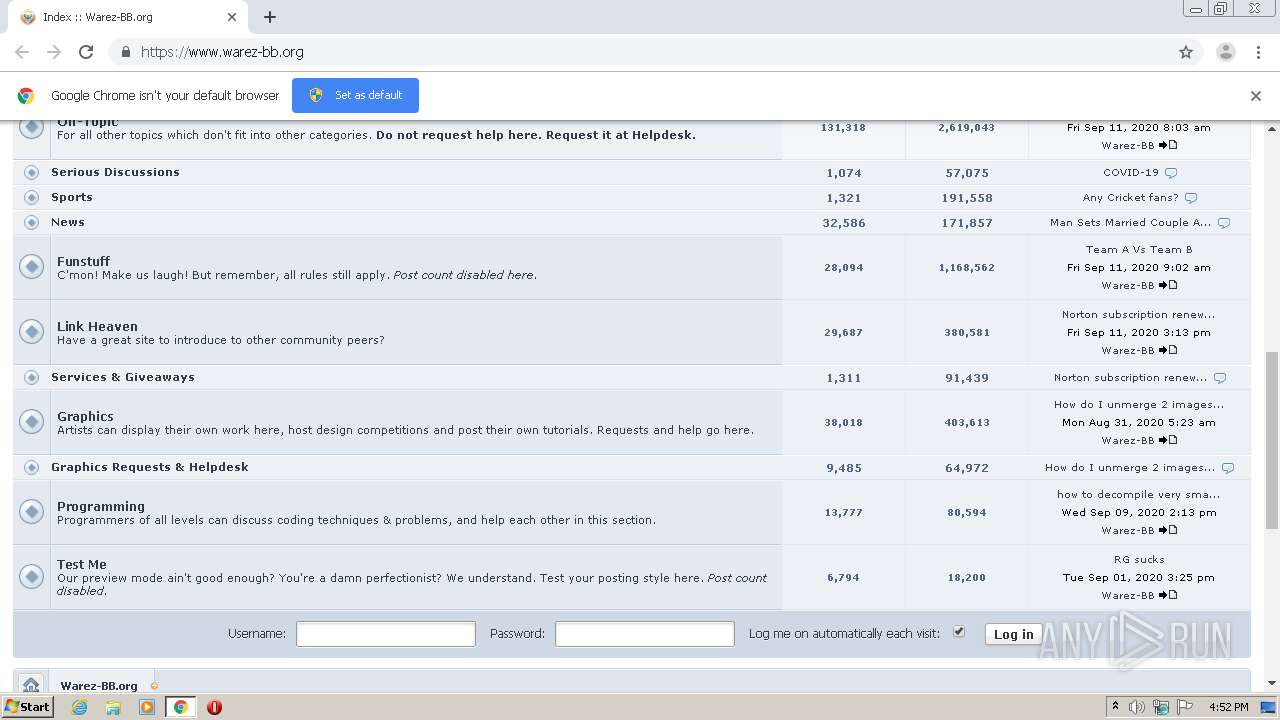Click the page vertical scrollbar thumb

pyautogui.click(x=1272, y=440)
